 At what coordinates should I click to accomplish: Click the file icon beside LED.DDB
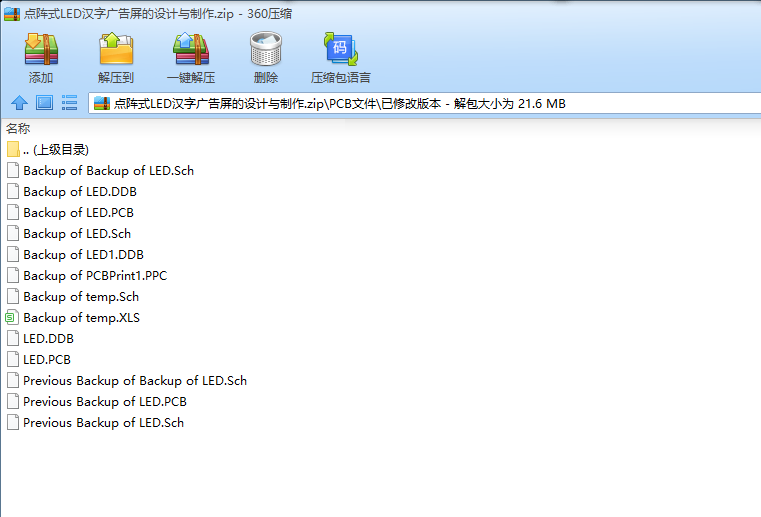pyautogui.click(x=13, y=338)
